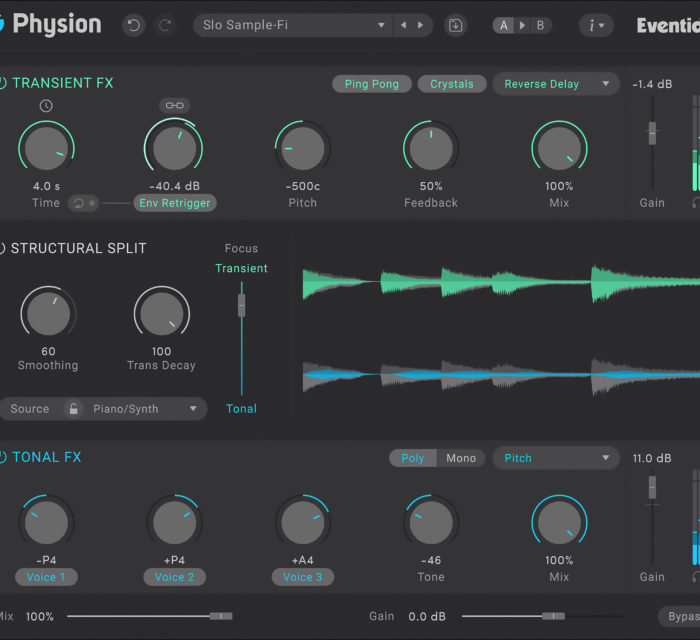The width and height of the screenshot is (700, 640).
Task: Open Pitch effect type dropdown
Action: (556, 458)
